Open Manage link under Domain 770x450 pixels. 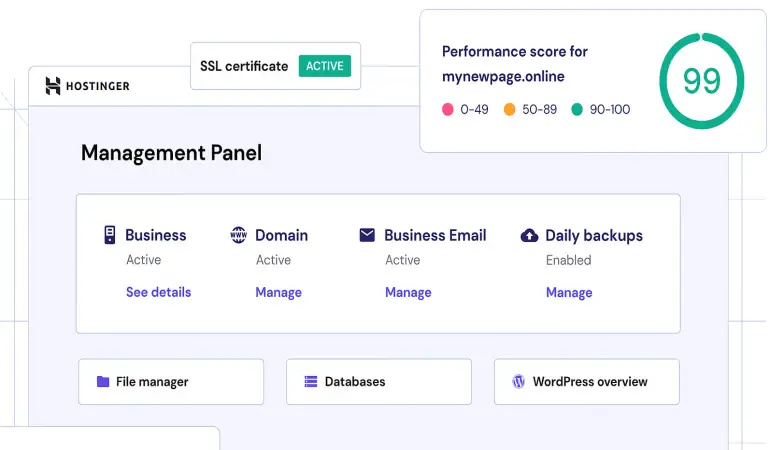[x=278, y=292]
